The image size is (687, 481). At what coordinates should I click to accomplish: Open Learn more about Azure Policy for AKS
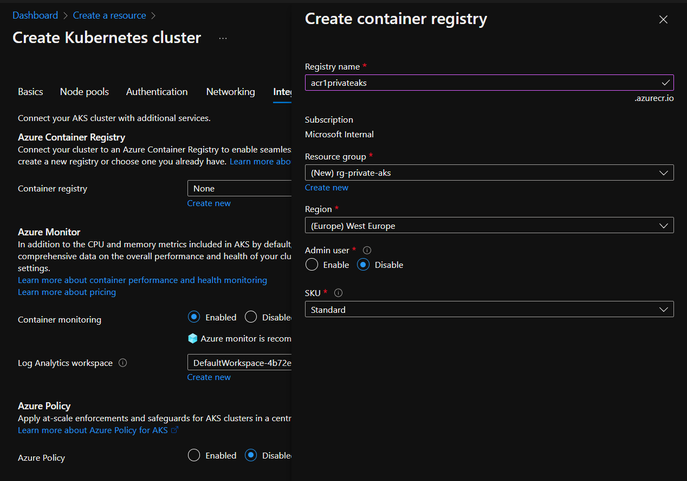(92, 430)
